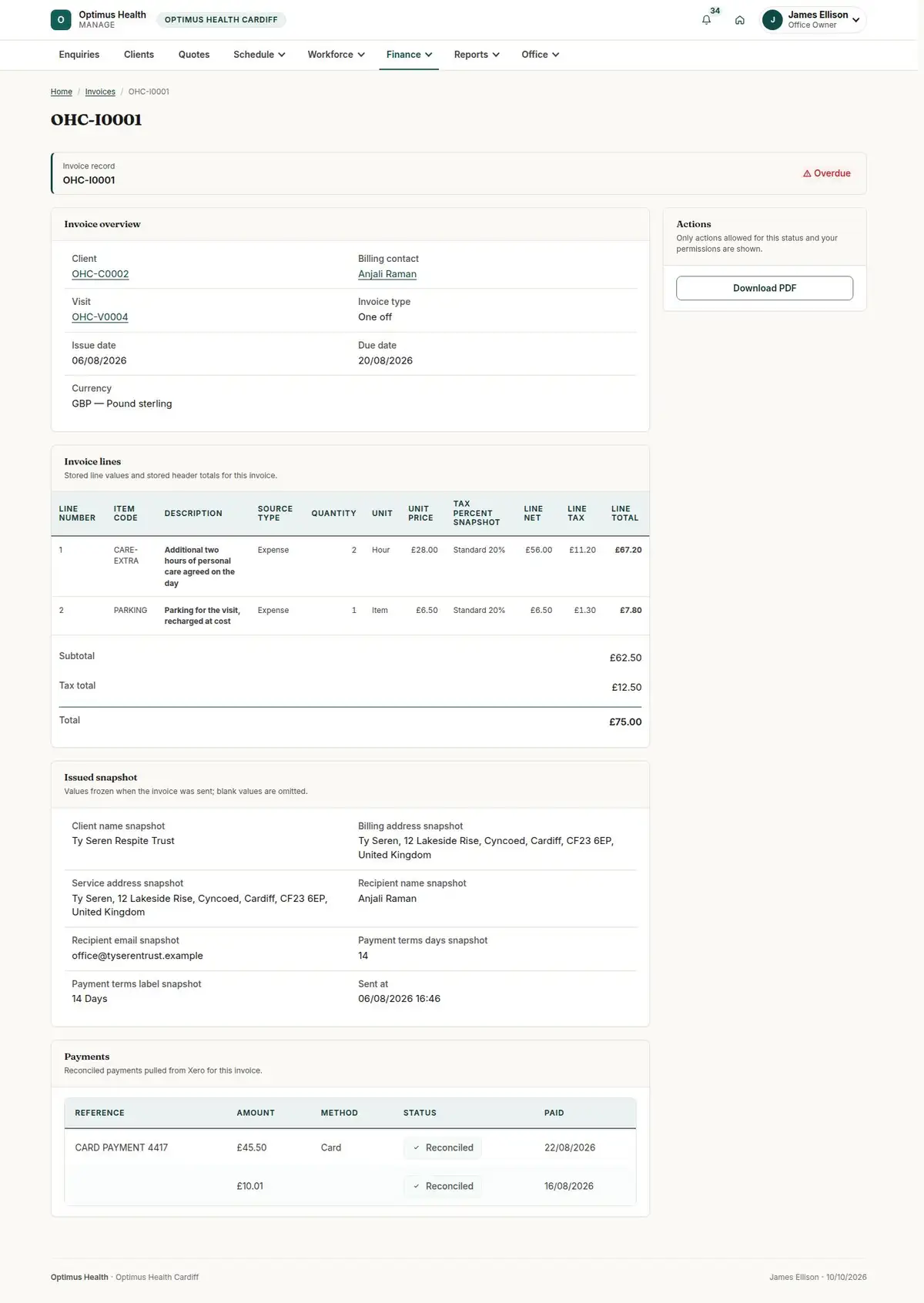This screenshot has height=1303, width=924.
Task: Open visit link OHC-V0004
Action: (x=100, y=317)
